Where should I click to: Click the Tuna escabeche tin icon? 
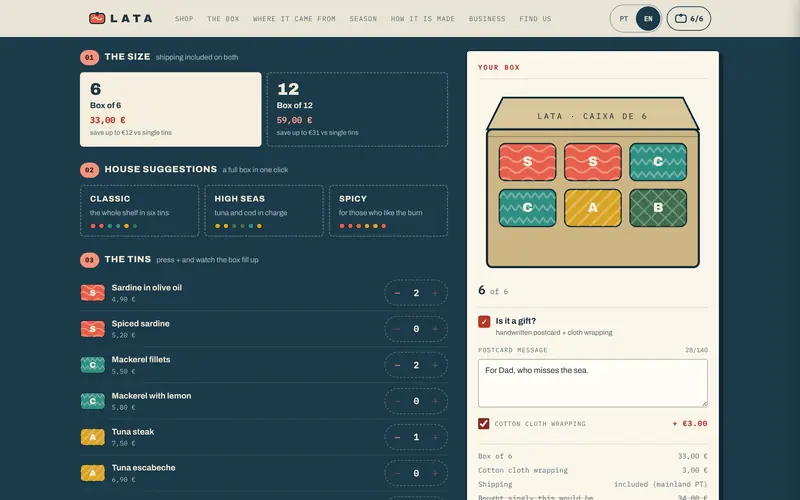(x=93, y=473)
